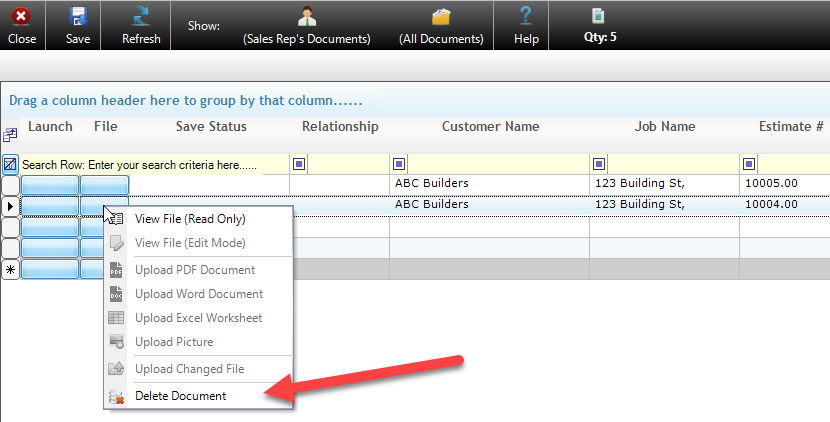Choose Delete Document from context menu
Screen dimensions: 830x422
pos(181,396)
